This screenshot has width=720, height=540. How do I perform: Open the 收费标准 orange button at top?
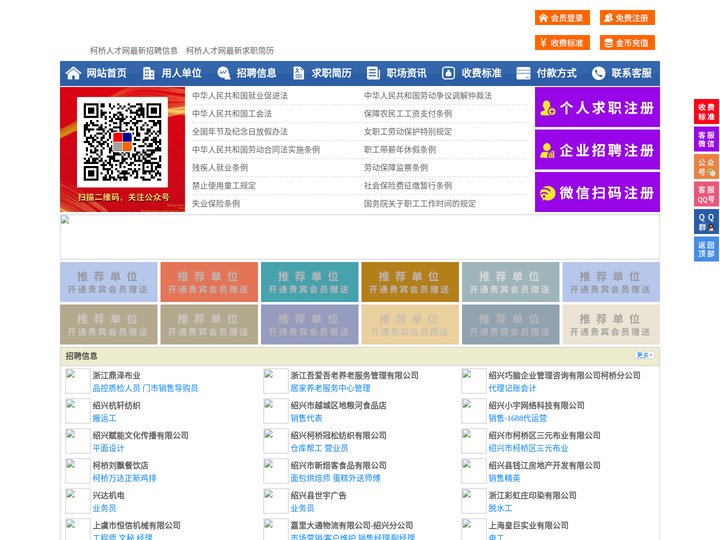pos(562,43)
